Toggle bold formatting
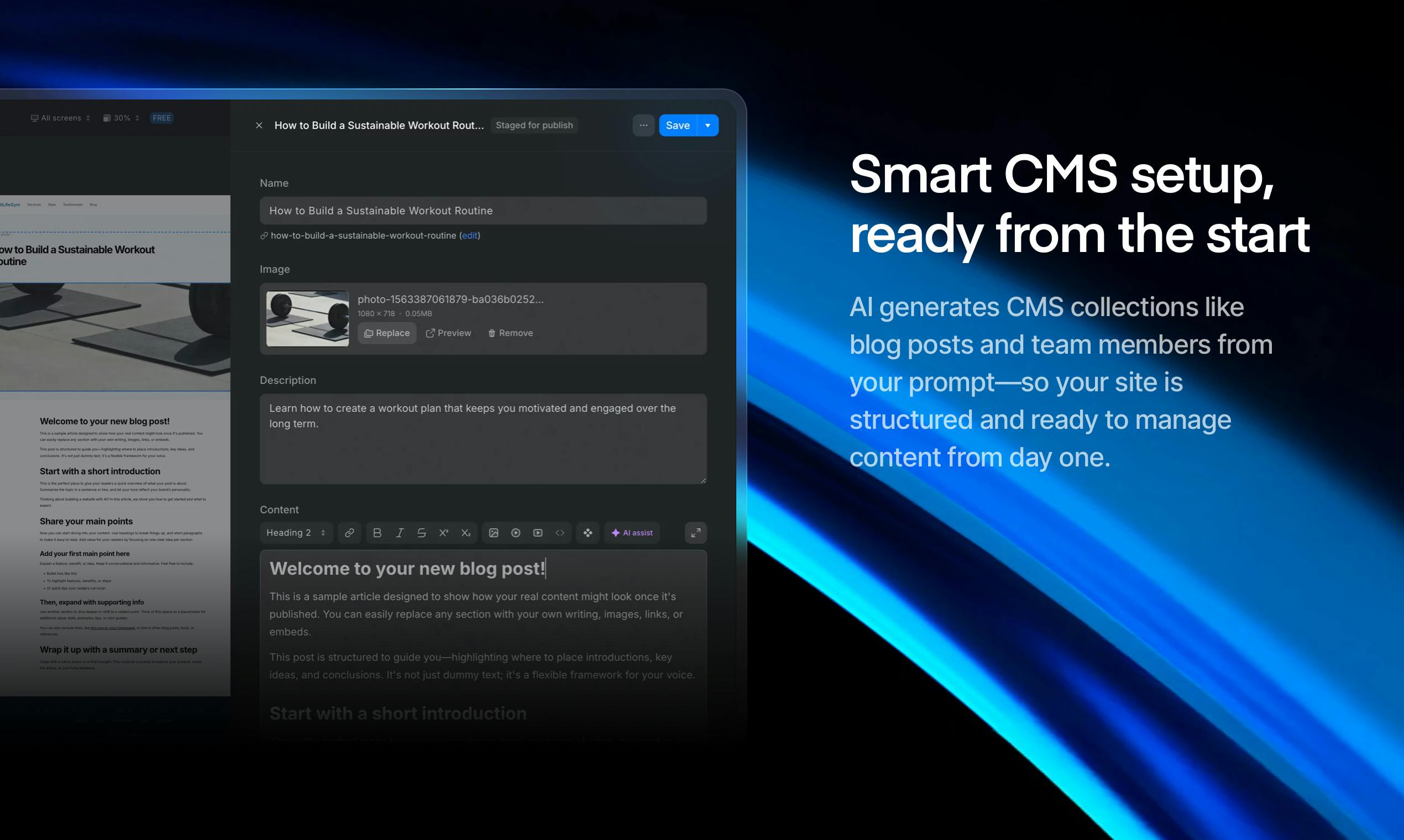Screen dimensions: 1404x840 click(377, 533)
